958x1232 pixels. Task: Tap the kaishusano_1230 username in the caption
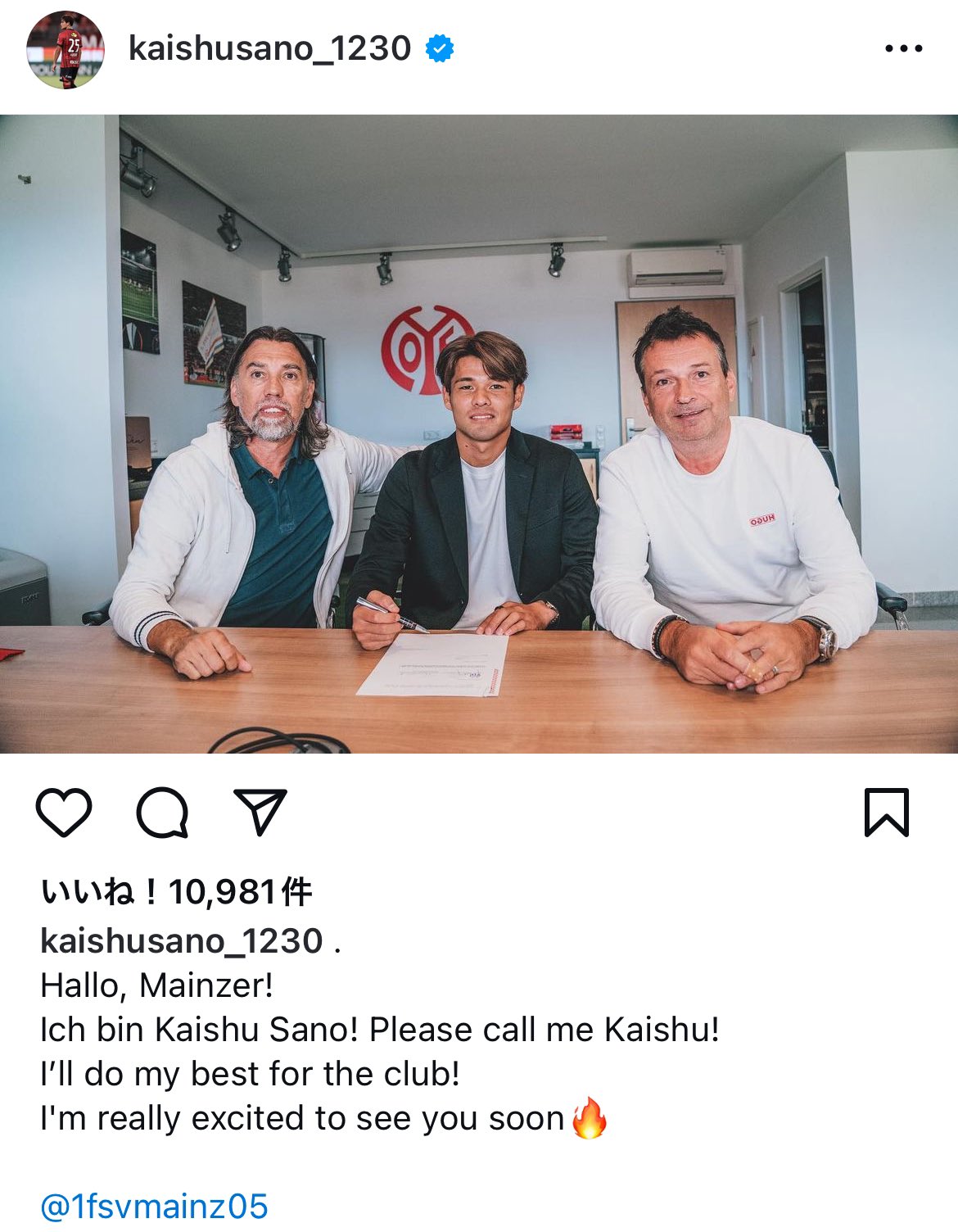[182, 940]
